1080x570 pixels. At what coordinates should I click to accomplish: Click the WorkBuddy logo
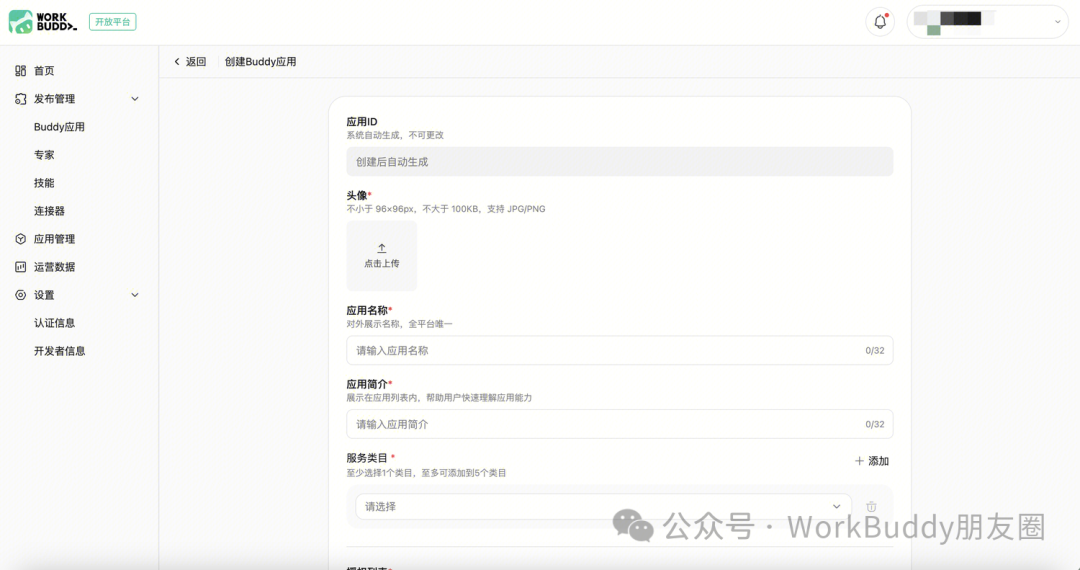42,22
